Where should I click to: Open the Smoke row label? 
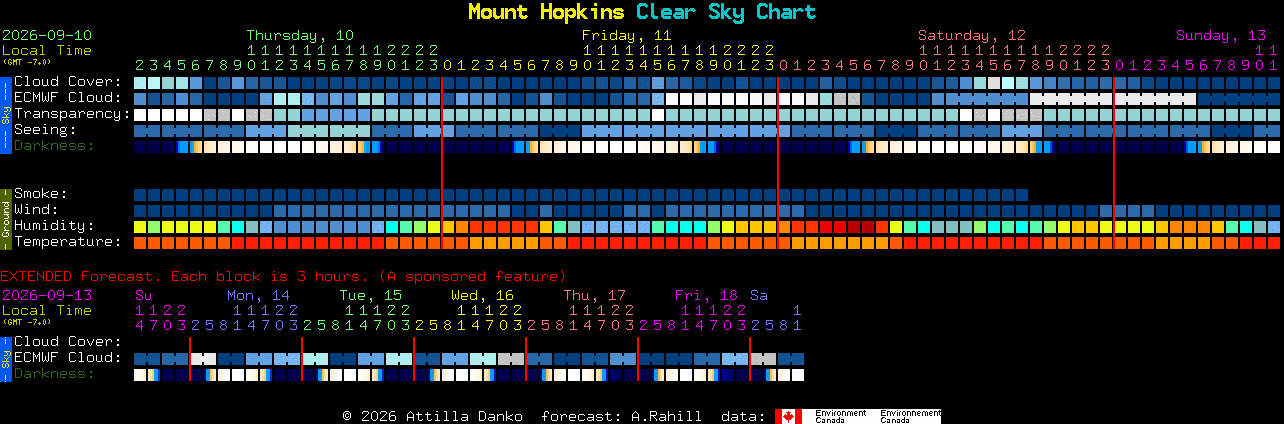point(41,194)
